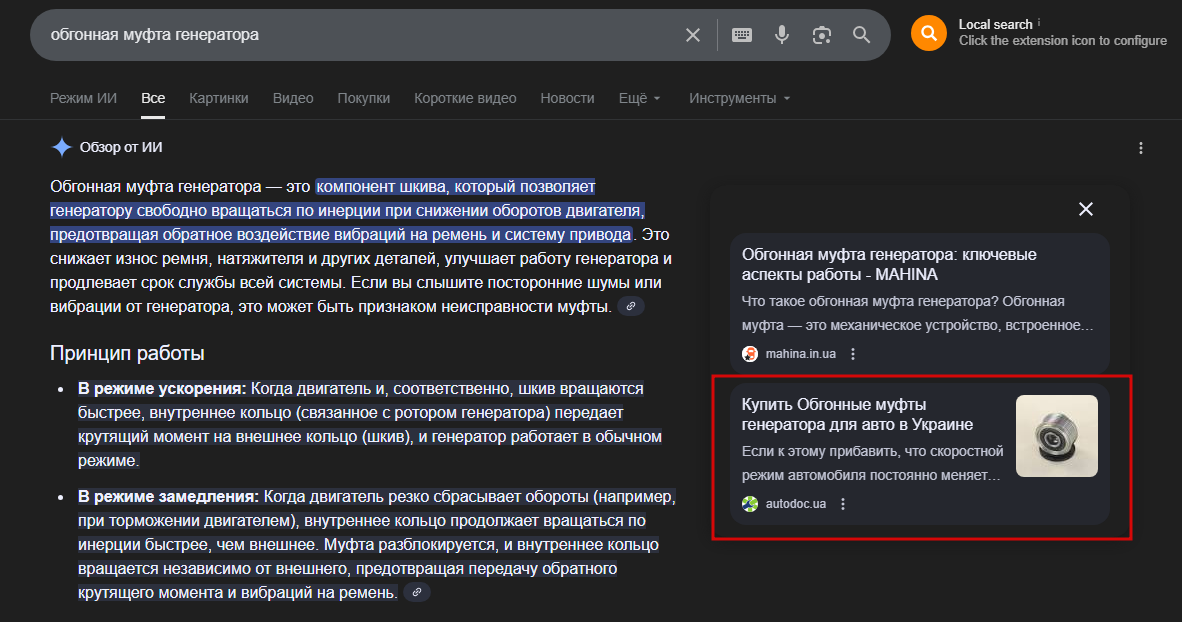Click the Local search info icon
This screenshot has width=1182, height=622.
tap(1039, 23)
